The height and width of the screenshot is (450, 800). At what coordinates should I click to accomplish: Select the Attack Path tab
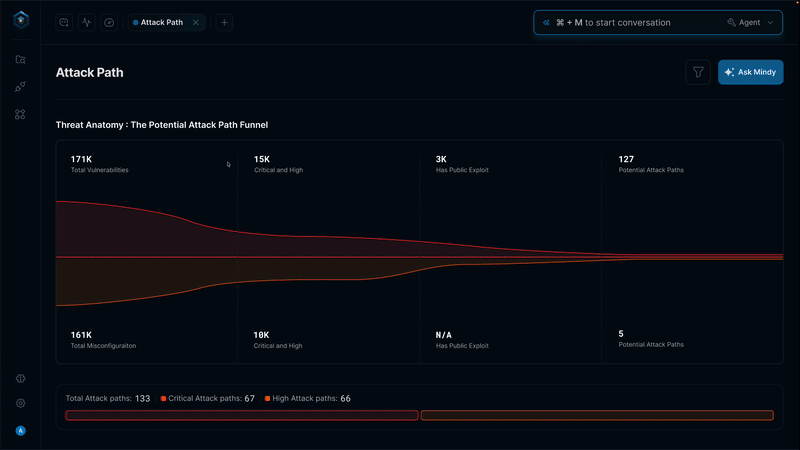pyautogui.click(x=160, y=22)
